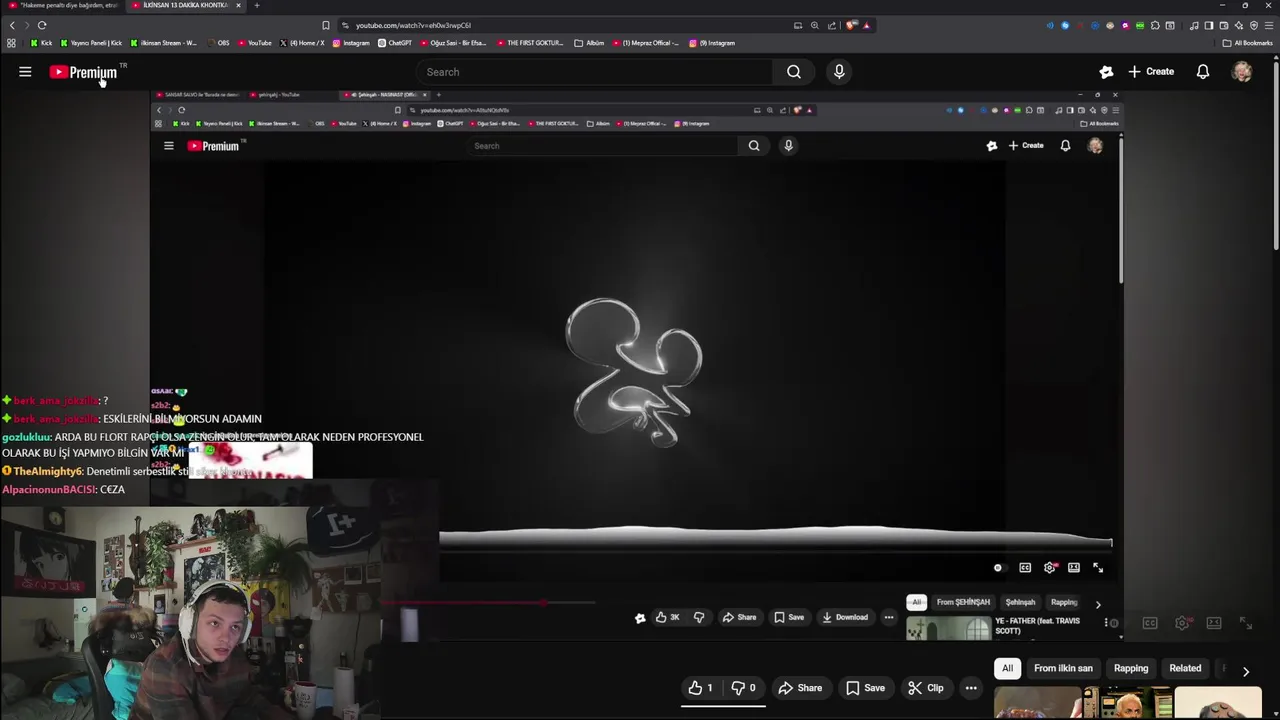Click inner YouTube Search field
Image resolution: width=1280 pixels, height=720 pixels.
point(605,146)
